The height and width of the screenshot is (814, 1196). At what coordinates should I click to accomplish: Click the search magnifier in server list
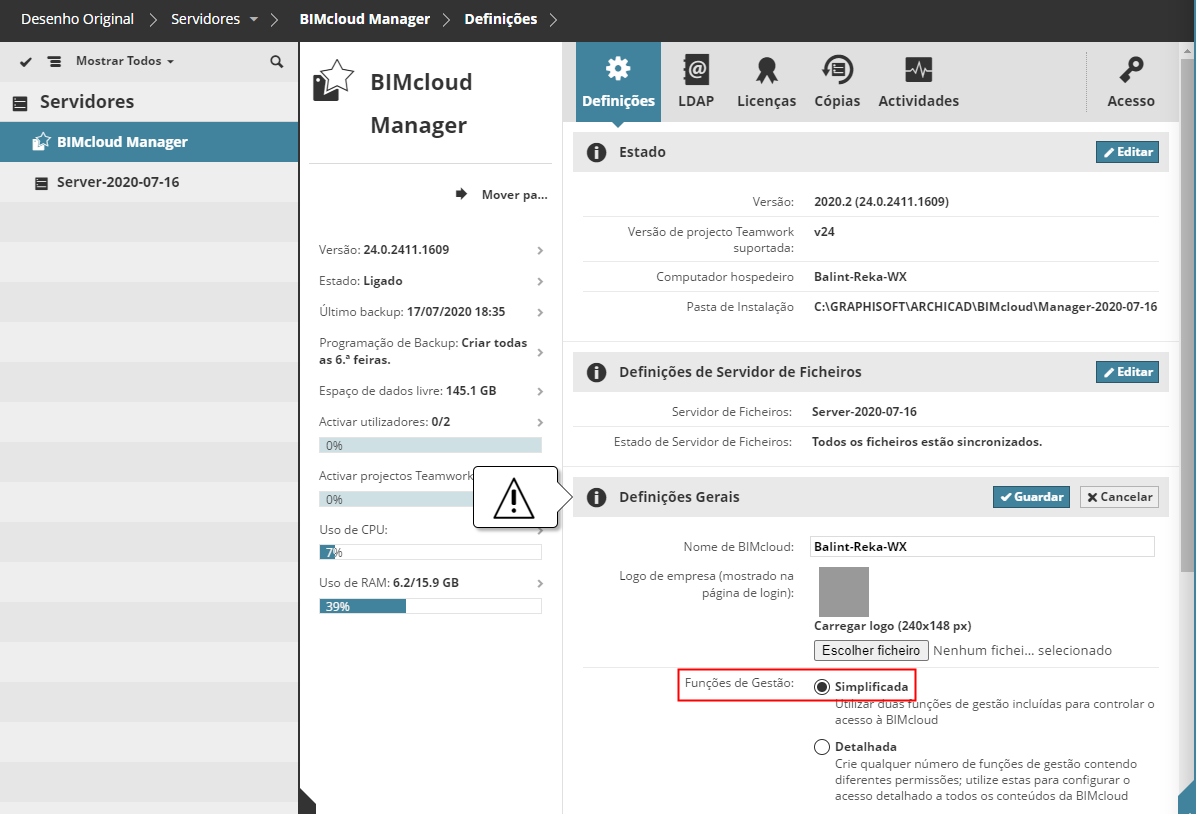276,61
